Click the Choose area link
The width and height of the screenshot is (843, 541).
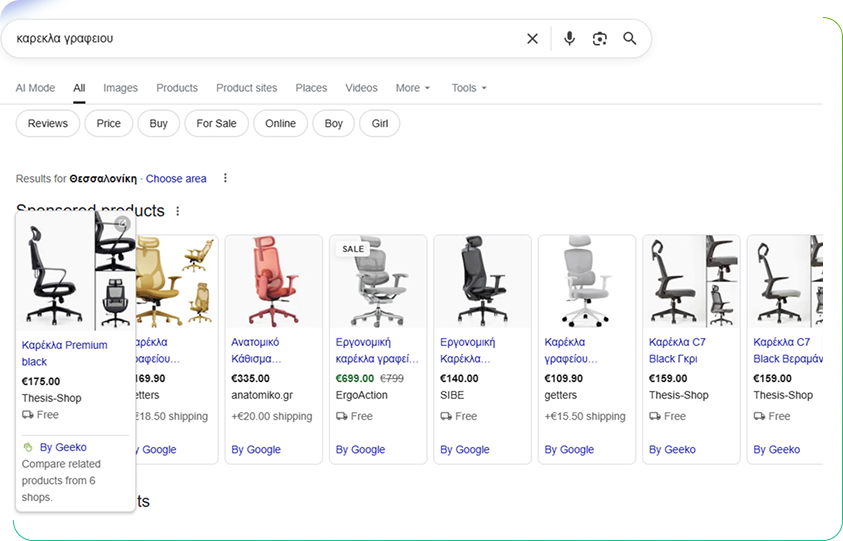click(176, 179)
